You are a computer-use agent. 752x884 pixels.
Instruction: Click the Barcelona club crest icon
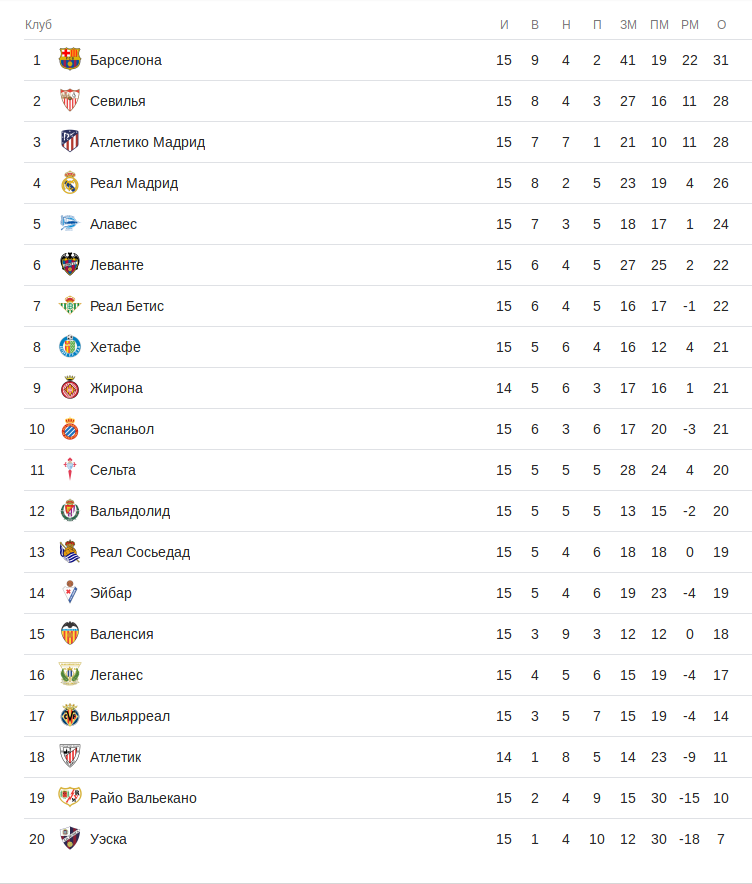point(69,60)
